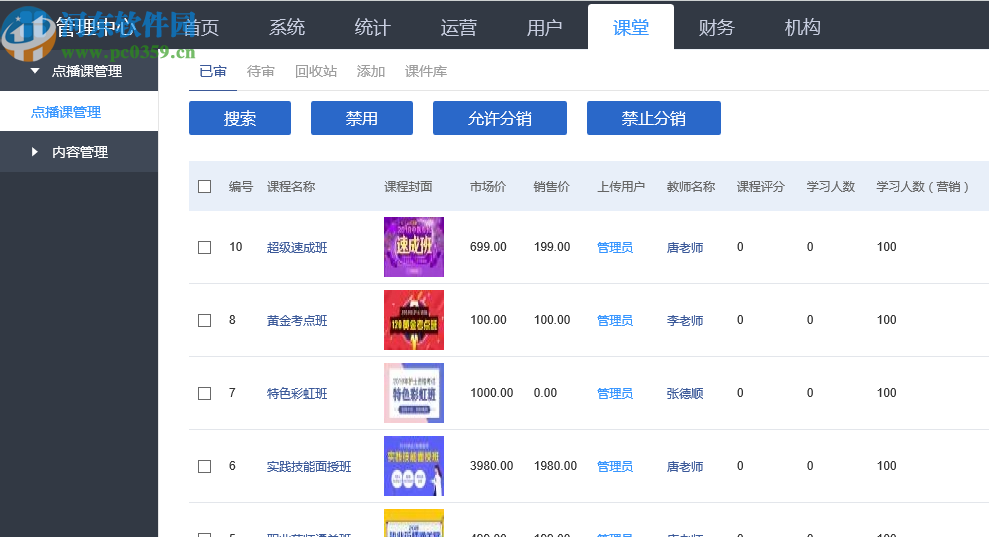Open the 系统 top navigation tab

tap(287, 28)
